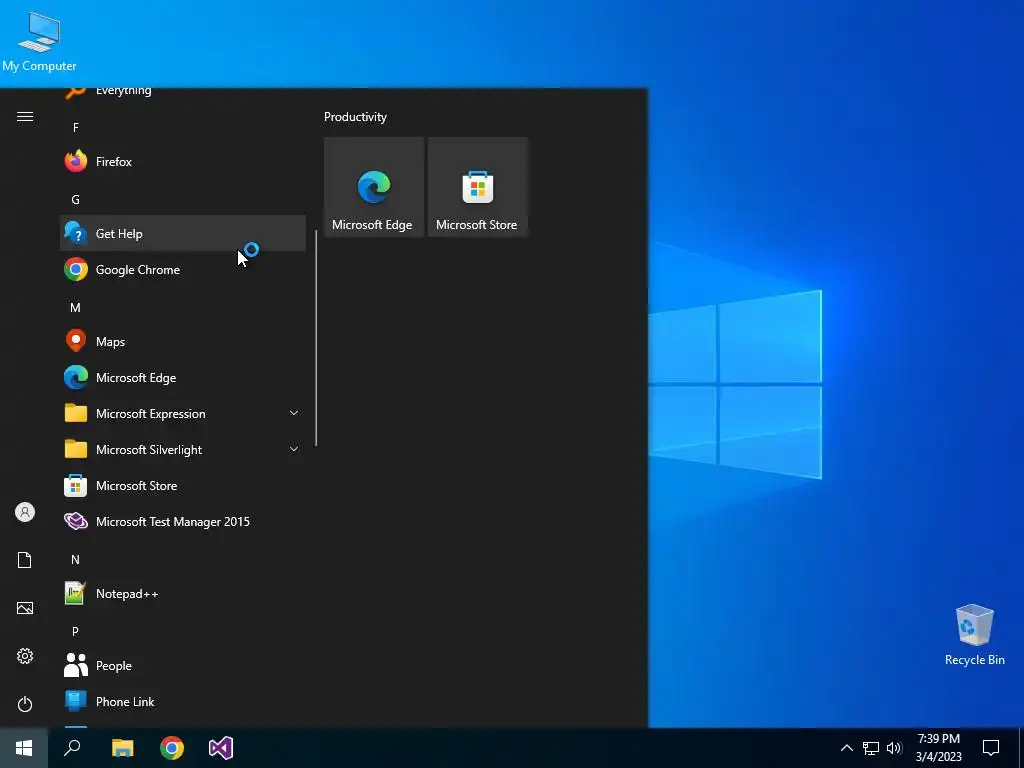The image size is (1024, 768).
Task: Expand the Microsoft Expression folder chevron
Action: (x=294, y=413)
